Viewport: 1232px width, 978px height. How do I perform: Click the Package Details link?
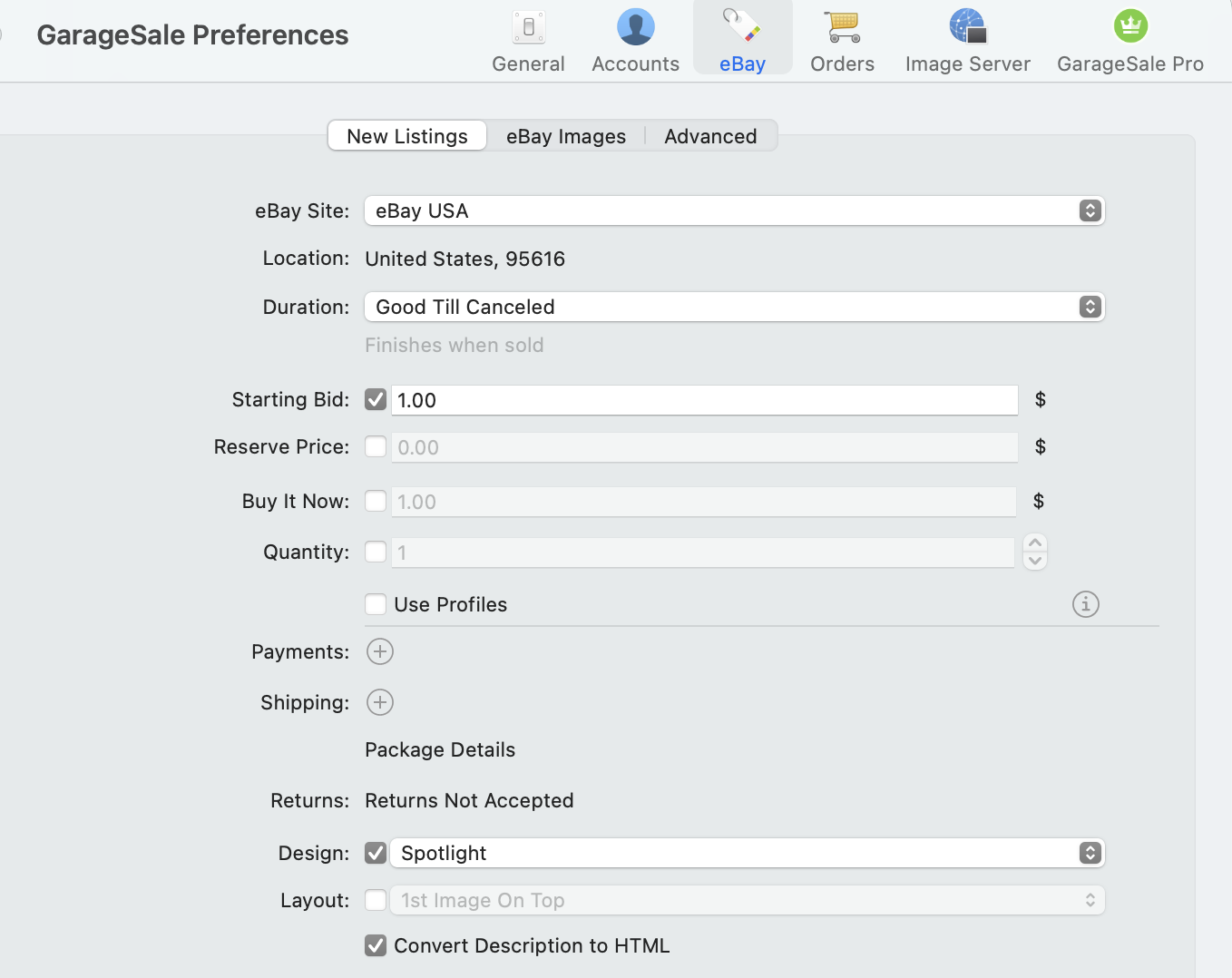(440, 750)
